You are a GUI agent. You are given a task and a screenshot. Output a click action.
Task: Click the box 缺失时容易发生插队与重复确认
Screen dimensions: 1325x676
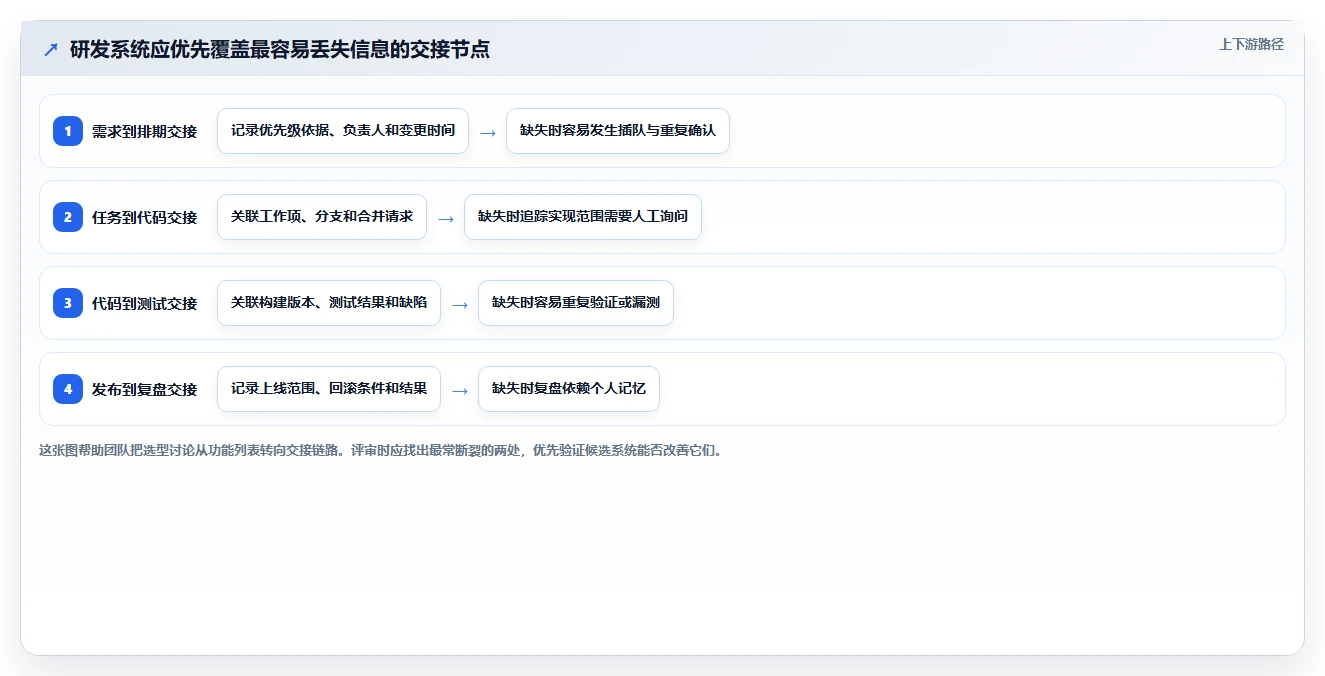point(618,131)
